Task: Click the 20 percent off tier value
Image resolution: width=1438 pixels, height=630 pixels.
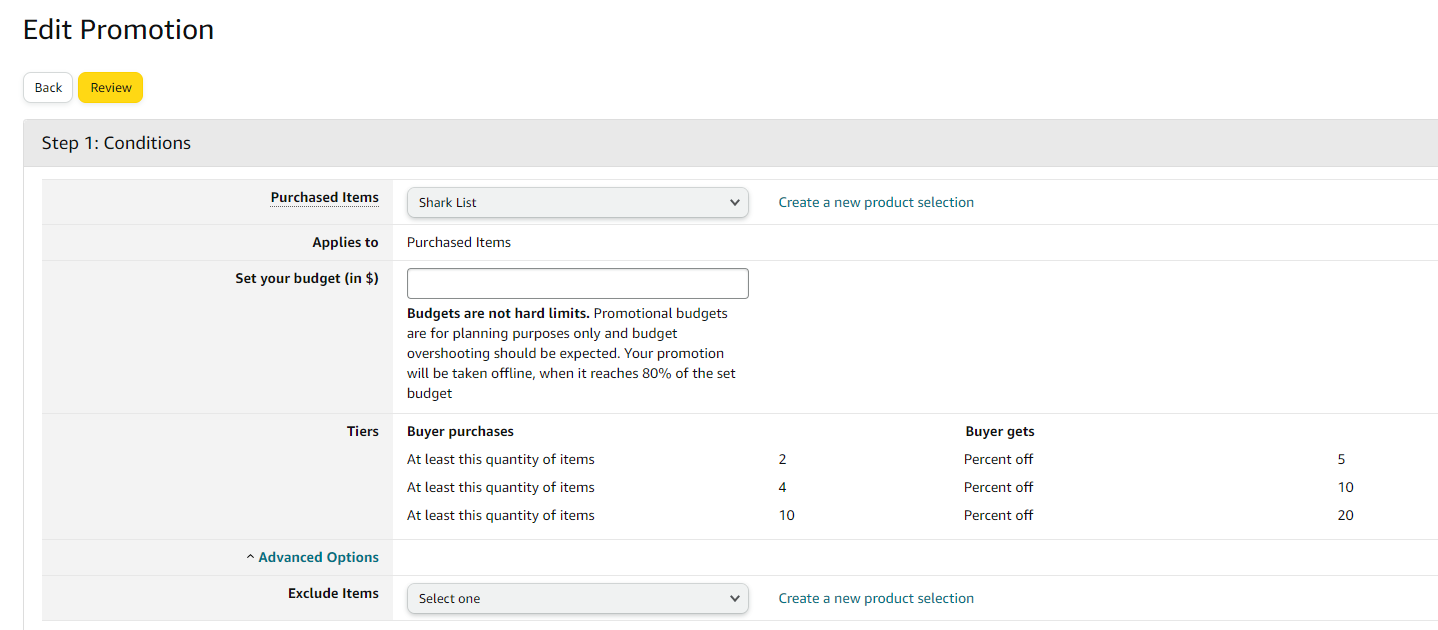Action: 1345,515
